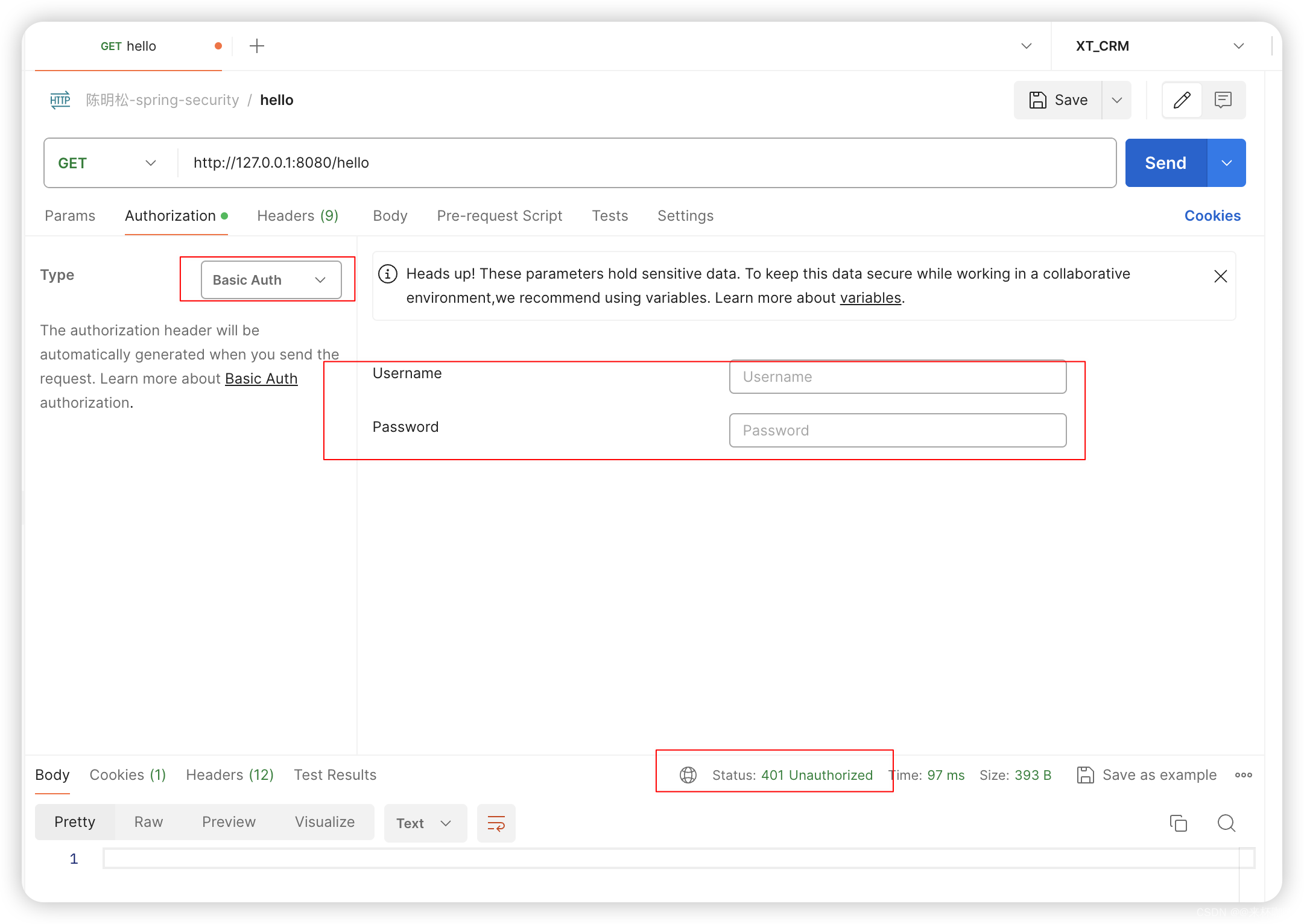Select the Visualize response view
This screenshot has width=1304, height=924.
[x=324, y=822]
